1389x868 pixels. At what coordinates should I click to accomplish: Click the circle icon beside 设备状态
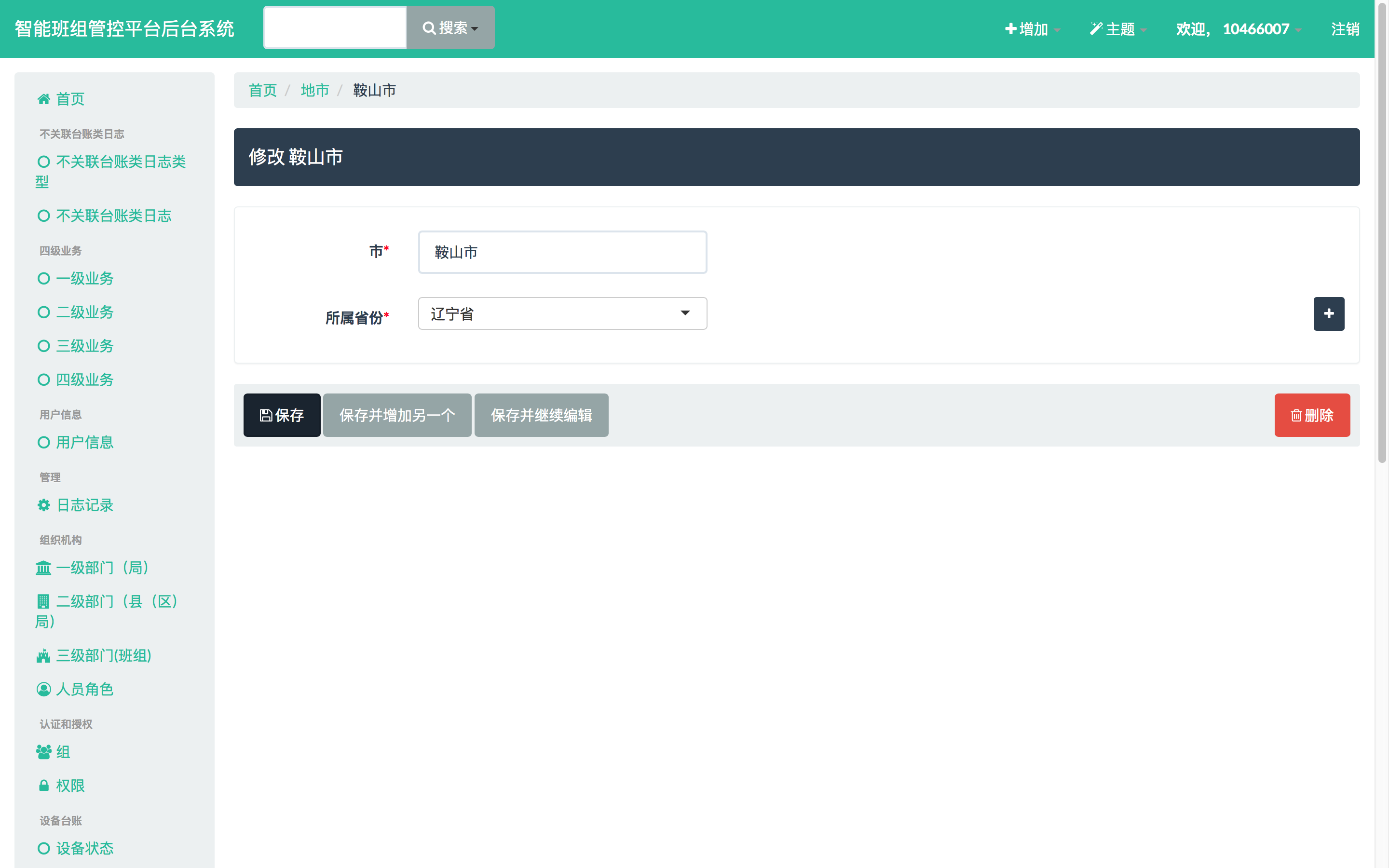(43, 849)
